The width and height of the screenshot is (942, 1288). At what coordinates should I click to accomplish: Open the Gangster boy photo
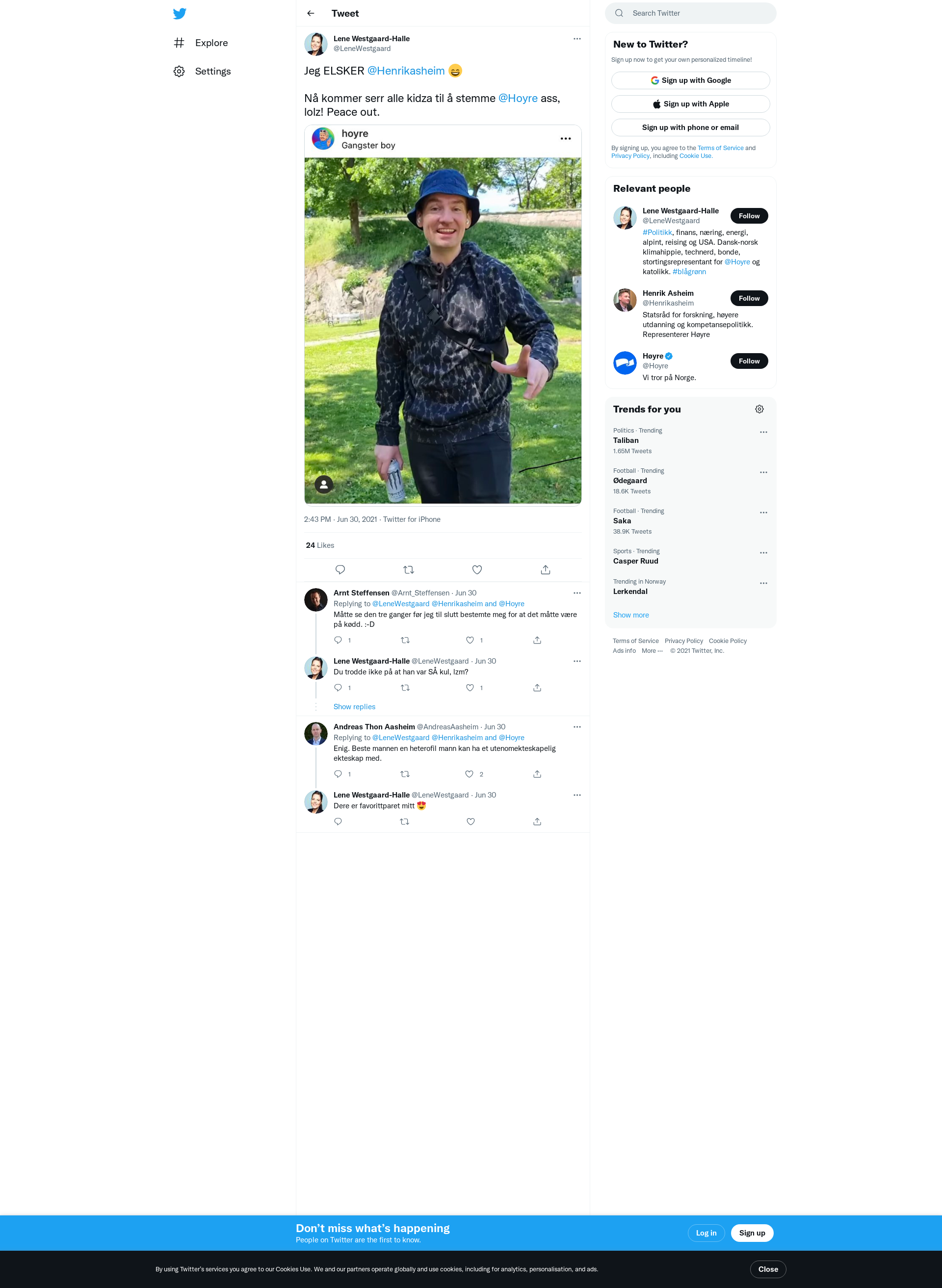click(443, 331)
